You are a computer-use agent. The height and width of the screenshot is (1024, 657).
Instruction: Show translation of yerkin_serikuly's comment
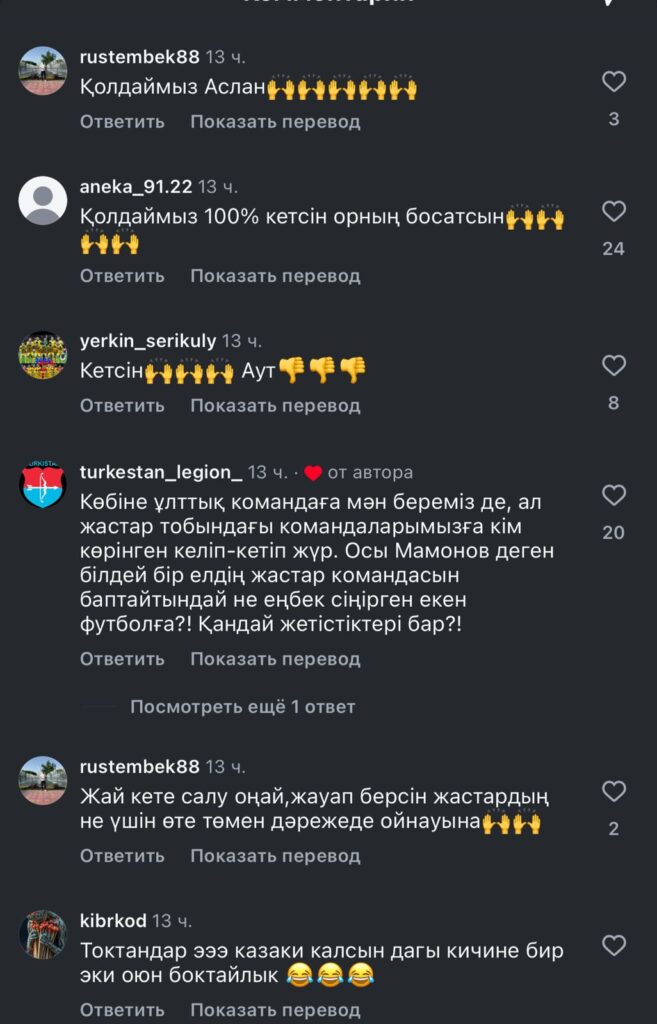275,406
